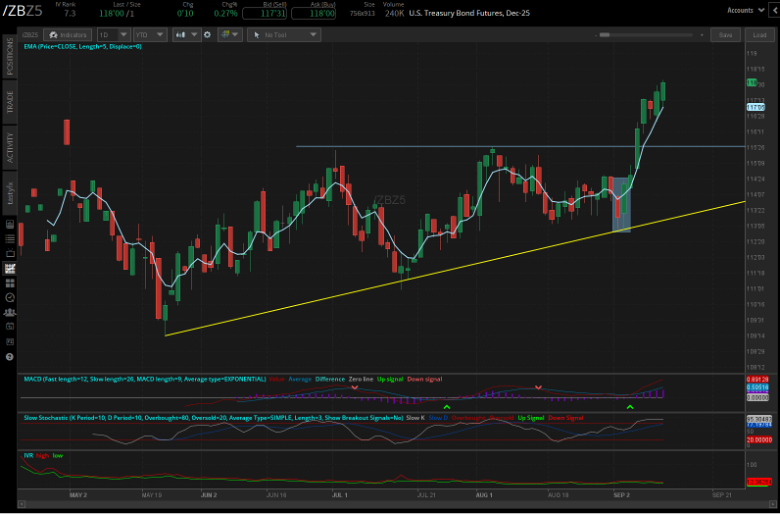
Task: Select the yellow ascending trendline
Action: (x=455, y=269)
